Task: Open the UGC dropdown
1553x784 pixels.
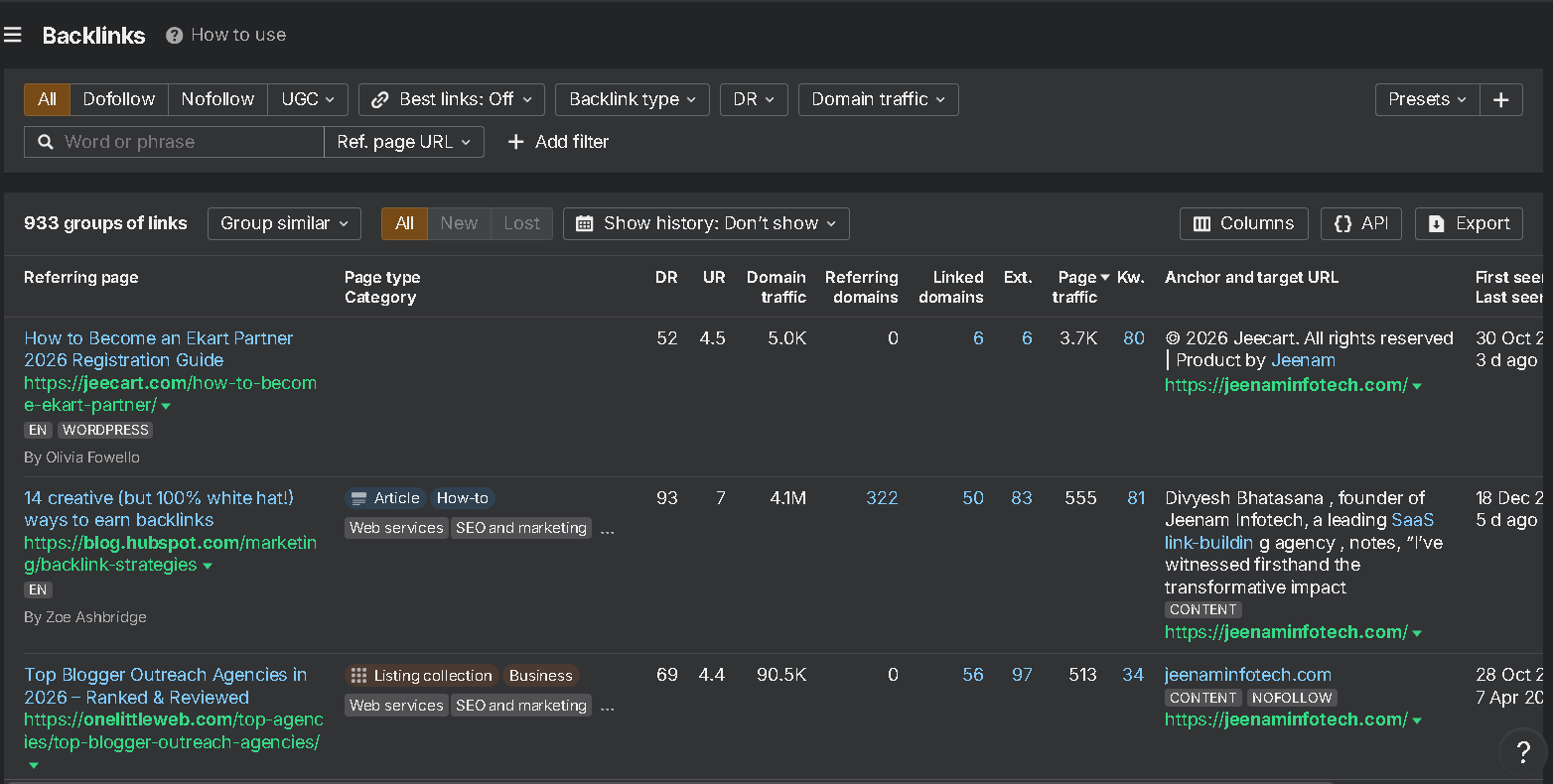Action: [x=308, y=99]
